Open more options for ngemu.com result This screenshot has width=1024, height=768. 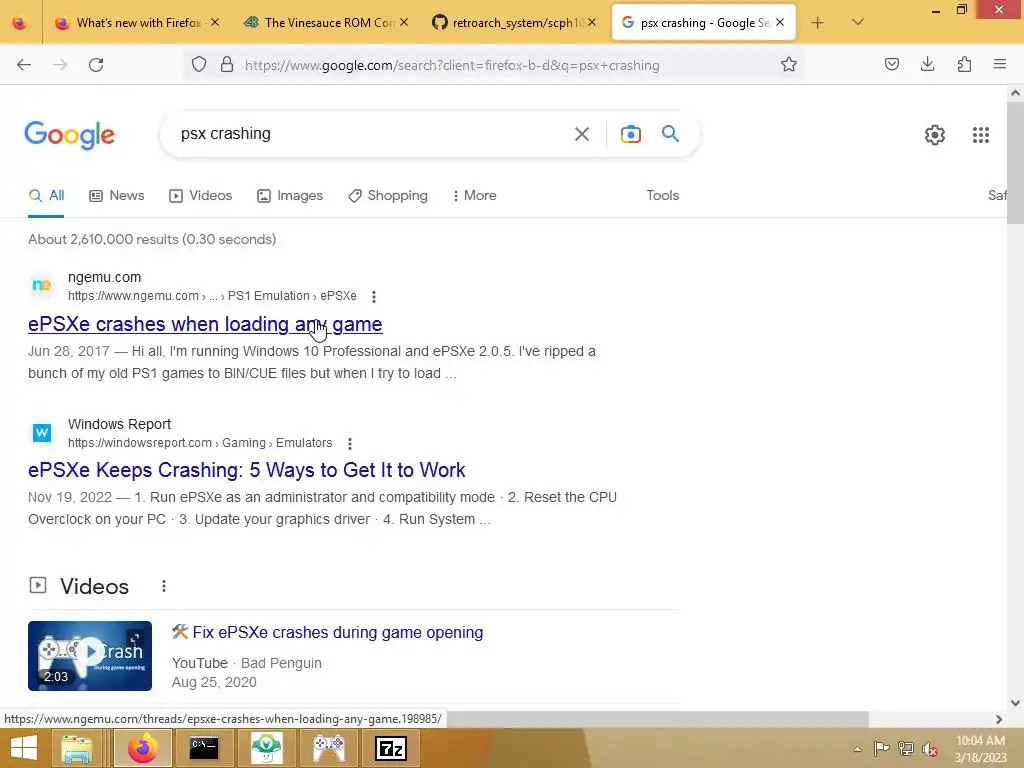click(x=374, y=296)
